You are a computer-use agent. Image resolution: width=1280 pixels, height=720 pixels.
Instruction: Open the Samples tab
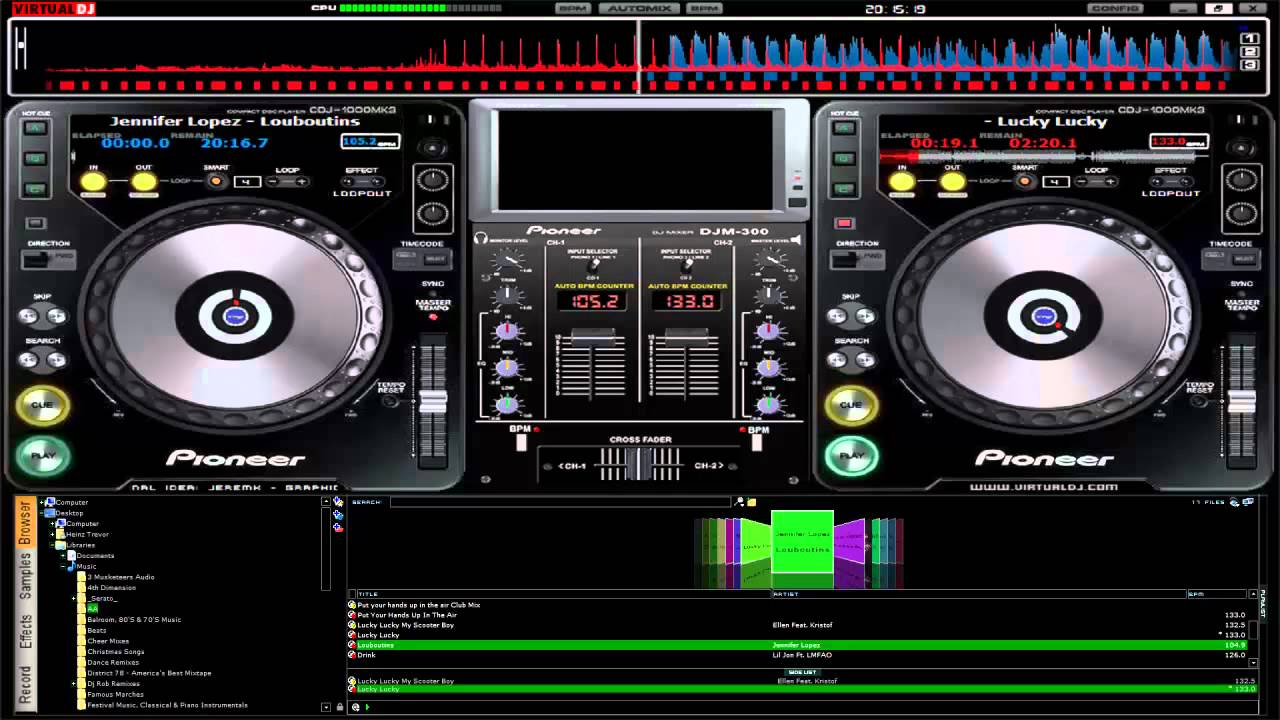(x=25, y=578)
